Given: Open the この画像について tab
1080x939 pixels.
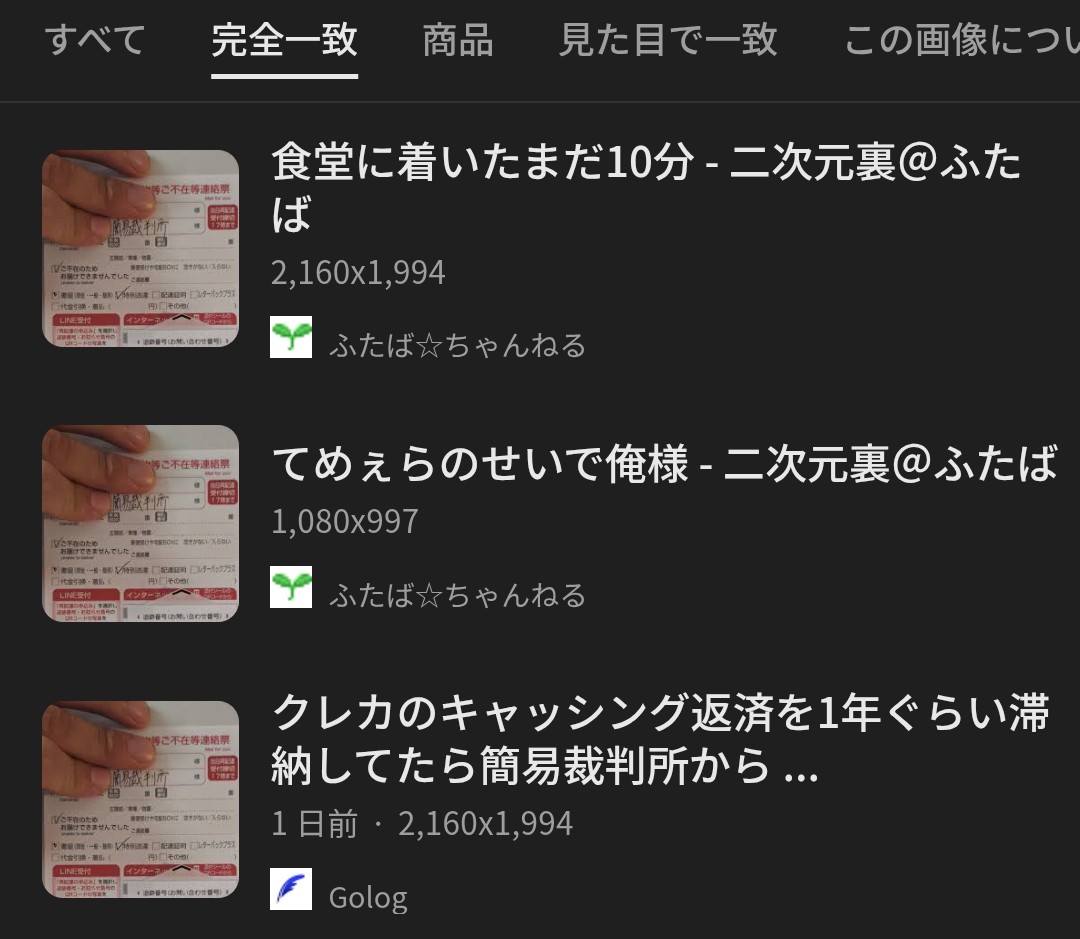Looking at the screenshot, I should click(962, 39).
